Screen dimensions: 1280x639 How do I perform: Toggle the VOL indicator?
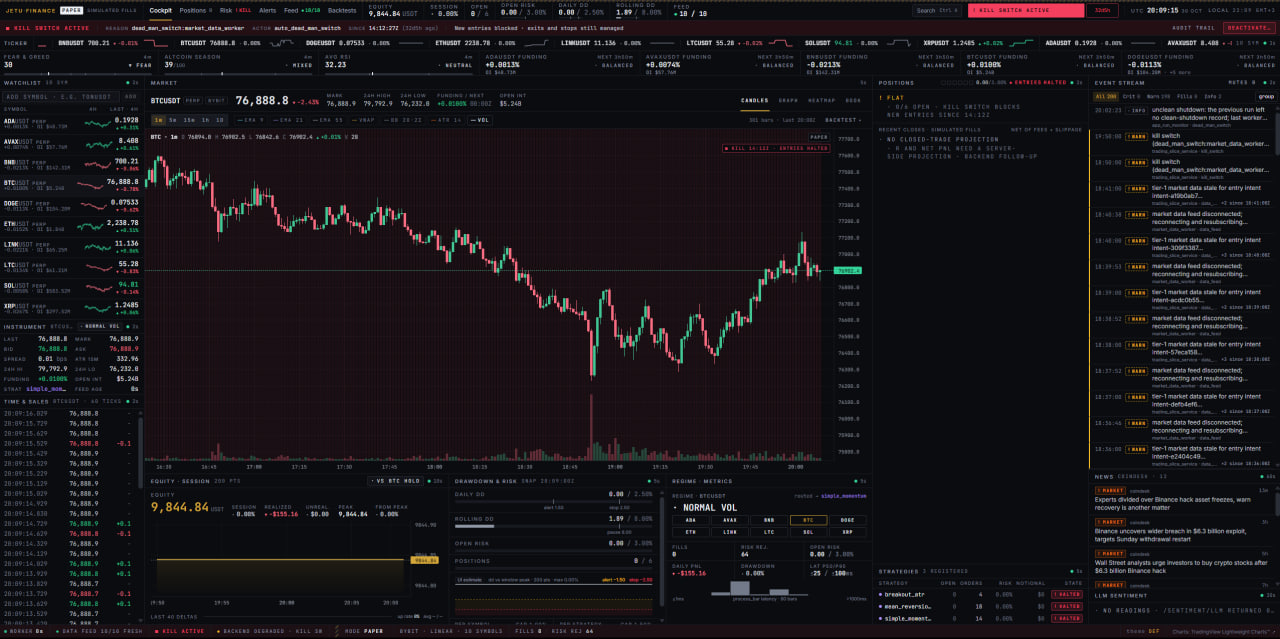coord(480,119)
